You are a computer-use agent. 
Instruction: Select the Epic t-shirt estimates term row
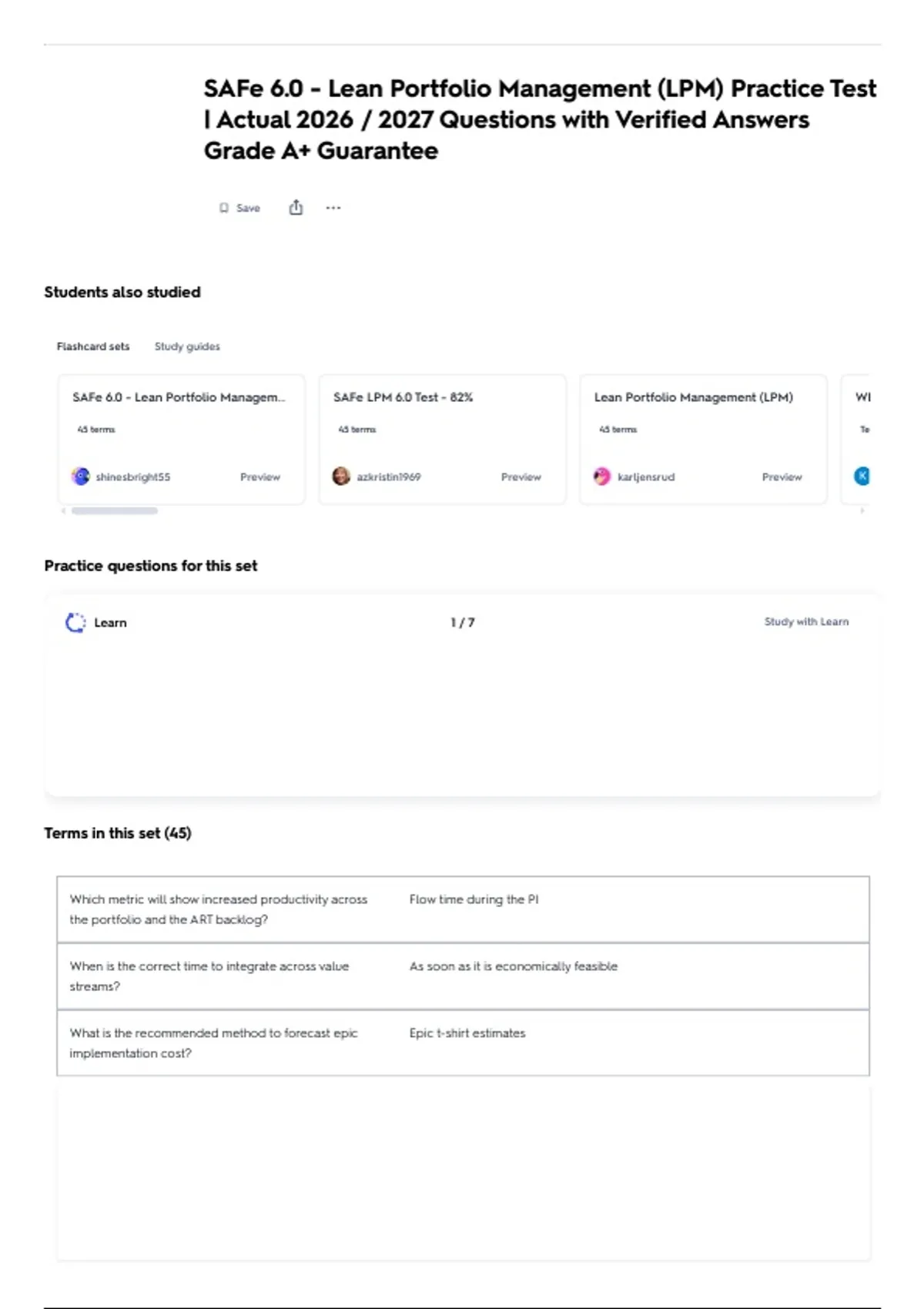coord(463,1043)
